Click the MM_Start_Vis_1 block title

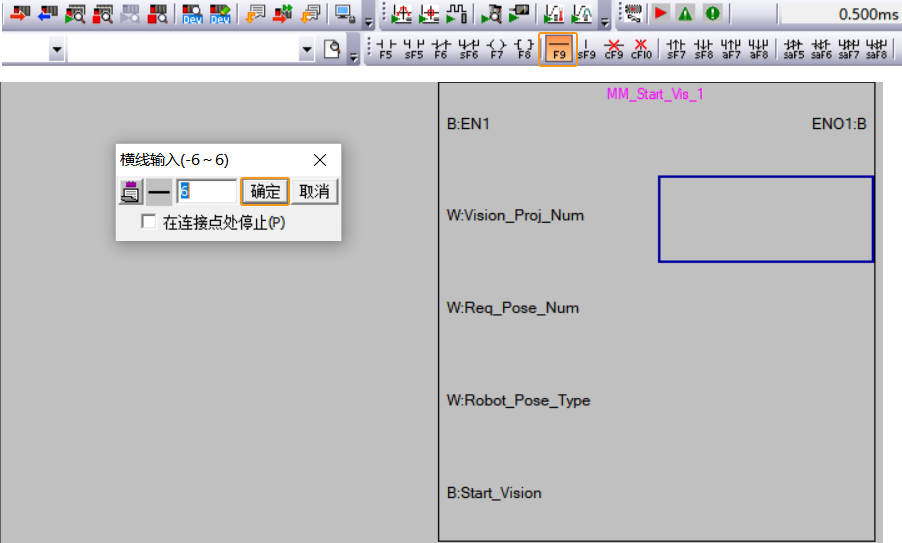click(655, 94)
